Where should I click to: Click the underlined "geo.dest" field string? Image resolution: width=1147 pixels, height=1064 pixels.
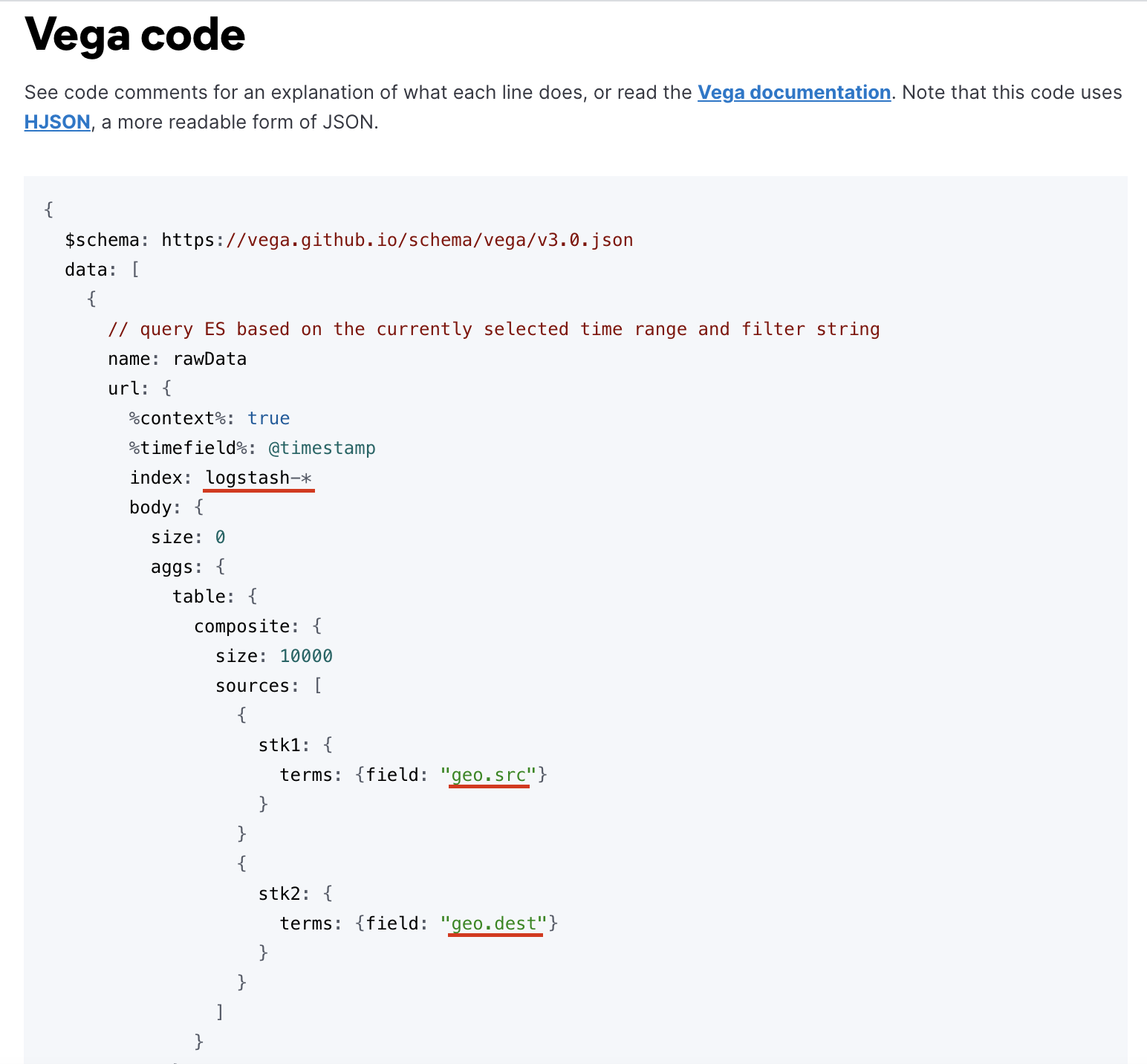(494, 924)
